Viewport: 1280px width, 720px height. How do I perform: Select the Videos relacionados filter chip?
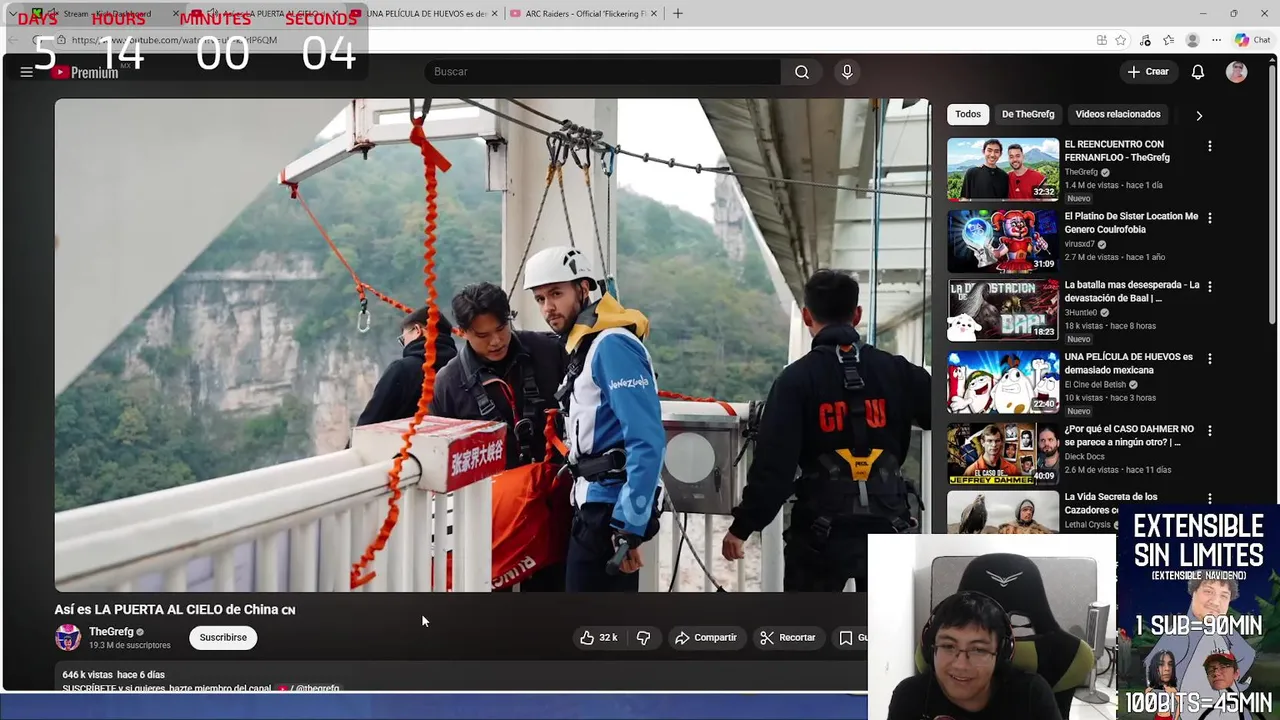tap(1118, 114)
